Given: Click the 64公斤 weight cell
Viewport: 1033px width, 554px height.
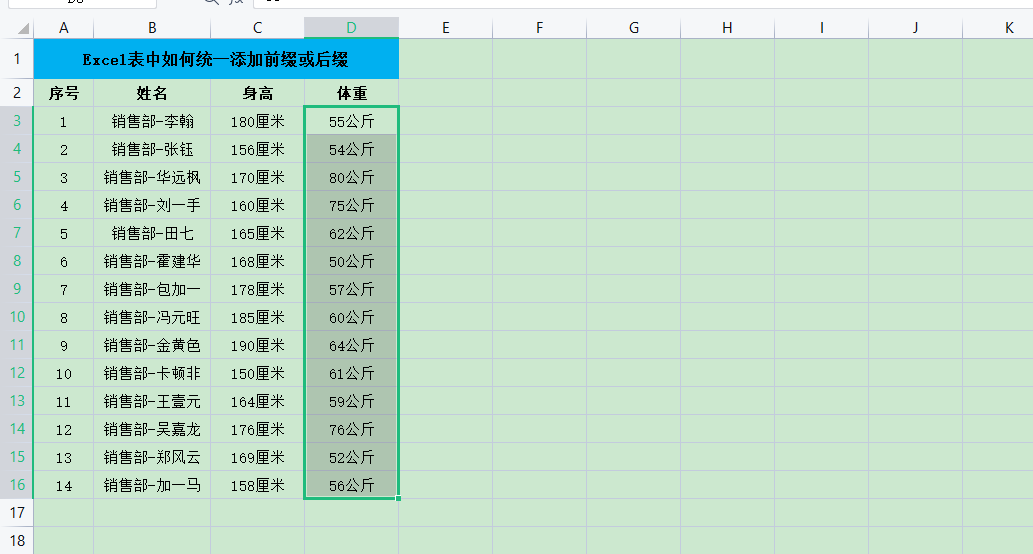Looking at the screenshot, I should 351,345.
